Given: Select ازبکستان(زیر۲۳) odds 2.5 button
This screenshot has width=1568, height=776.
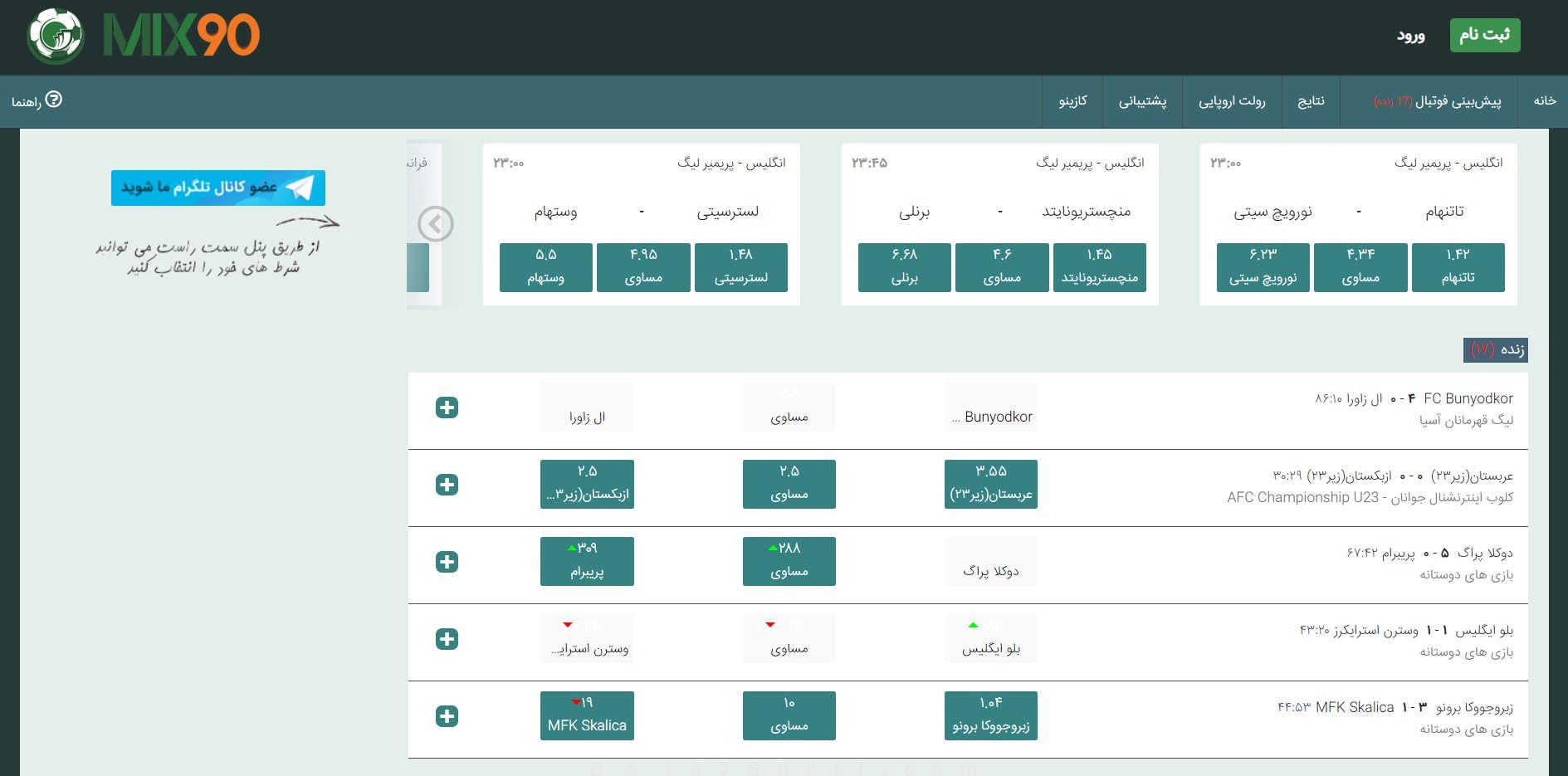Looking at the screenshot, I should (x=587, y=484).
